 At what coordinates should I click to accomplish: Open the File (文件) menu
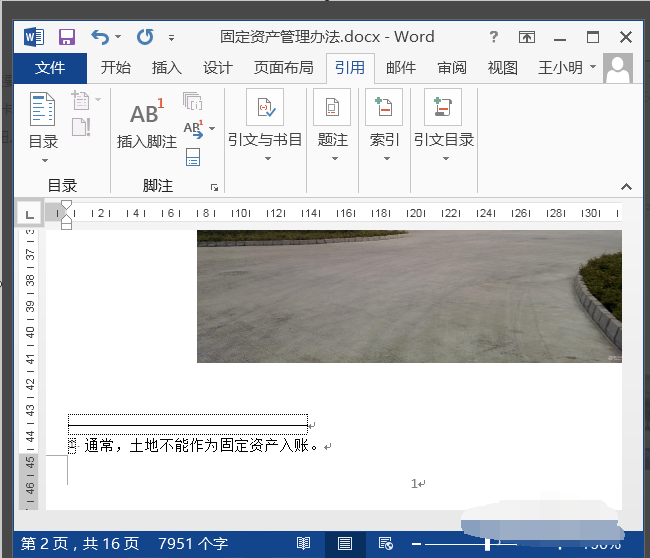(50, 68)
